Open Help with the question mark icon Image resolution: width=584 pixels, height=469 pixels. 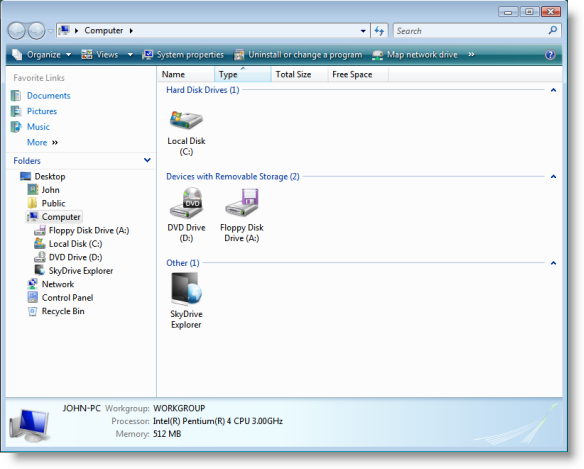(x=550, y=55)
